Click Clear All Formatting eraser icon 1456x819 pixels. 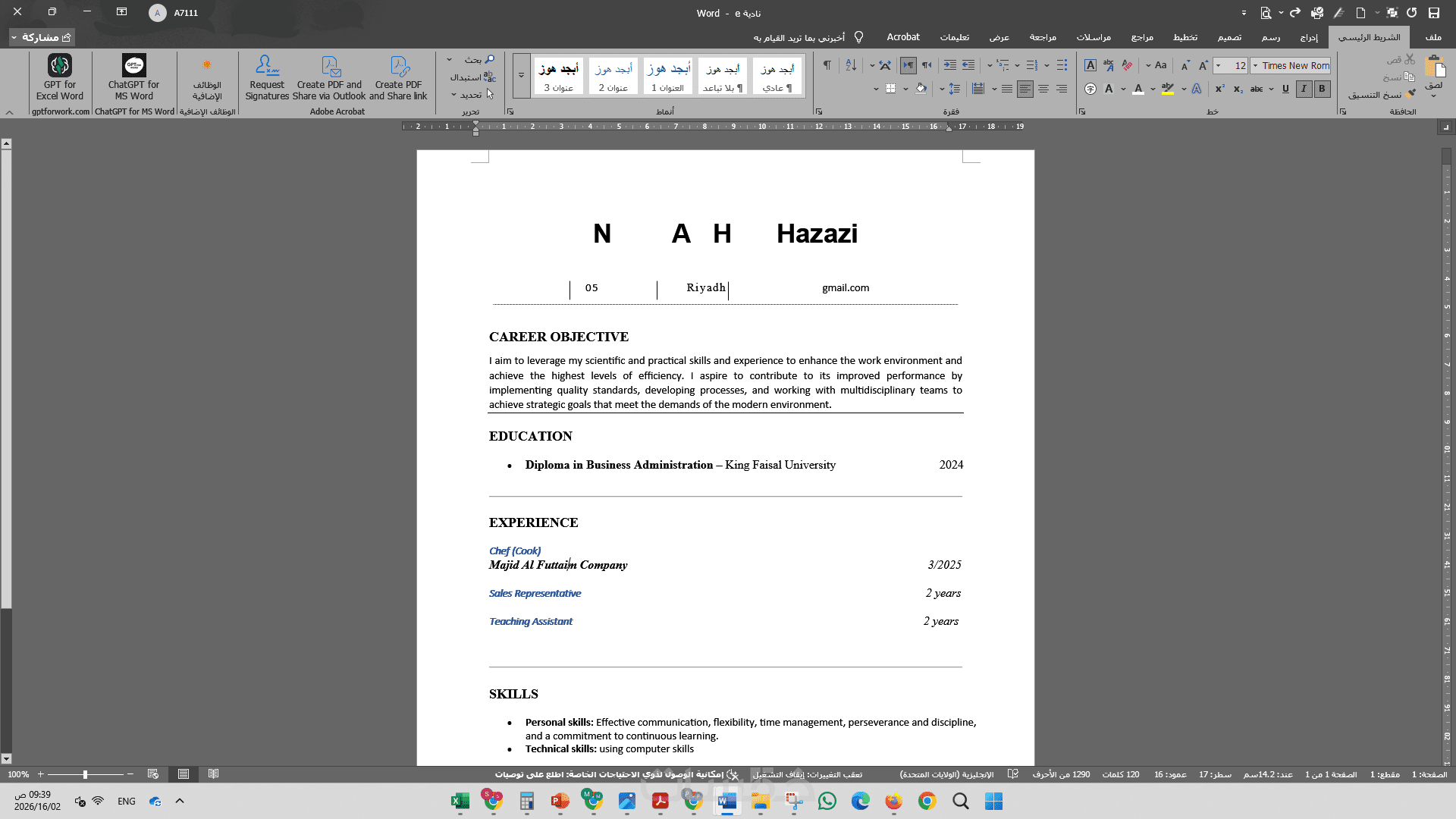(1127, 65)
